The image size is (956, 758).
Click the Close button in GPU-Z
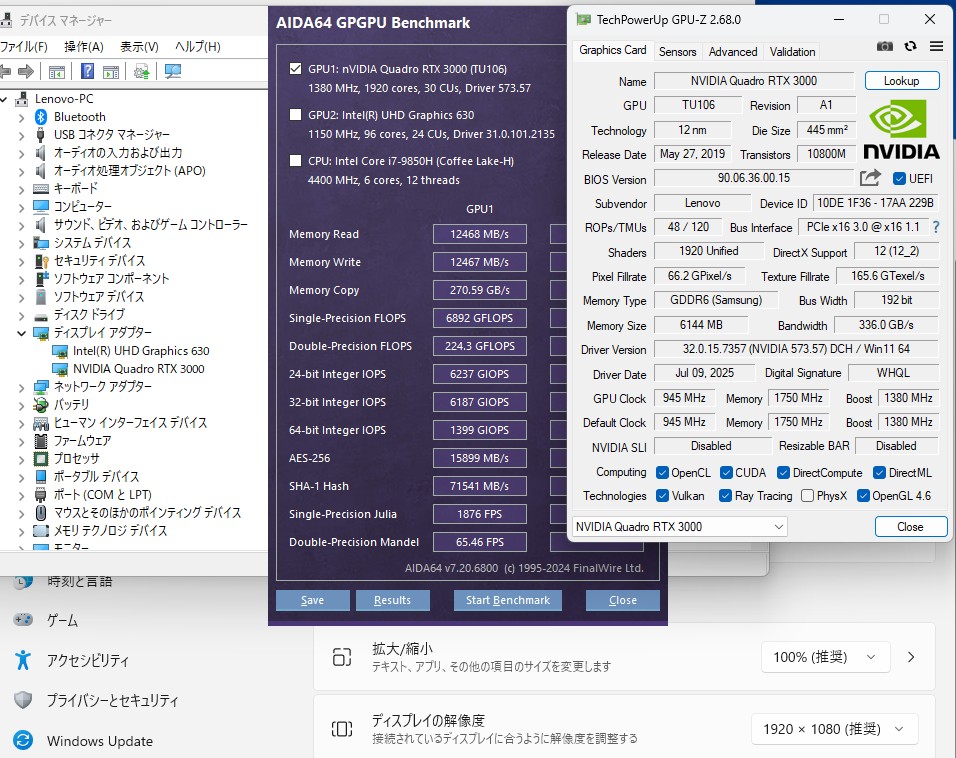911,526
